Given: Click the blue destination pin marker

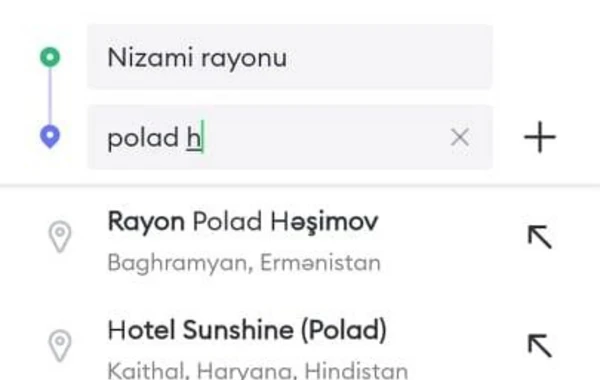Looking at the screenshot, I should [x=50, y=136].
